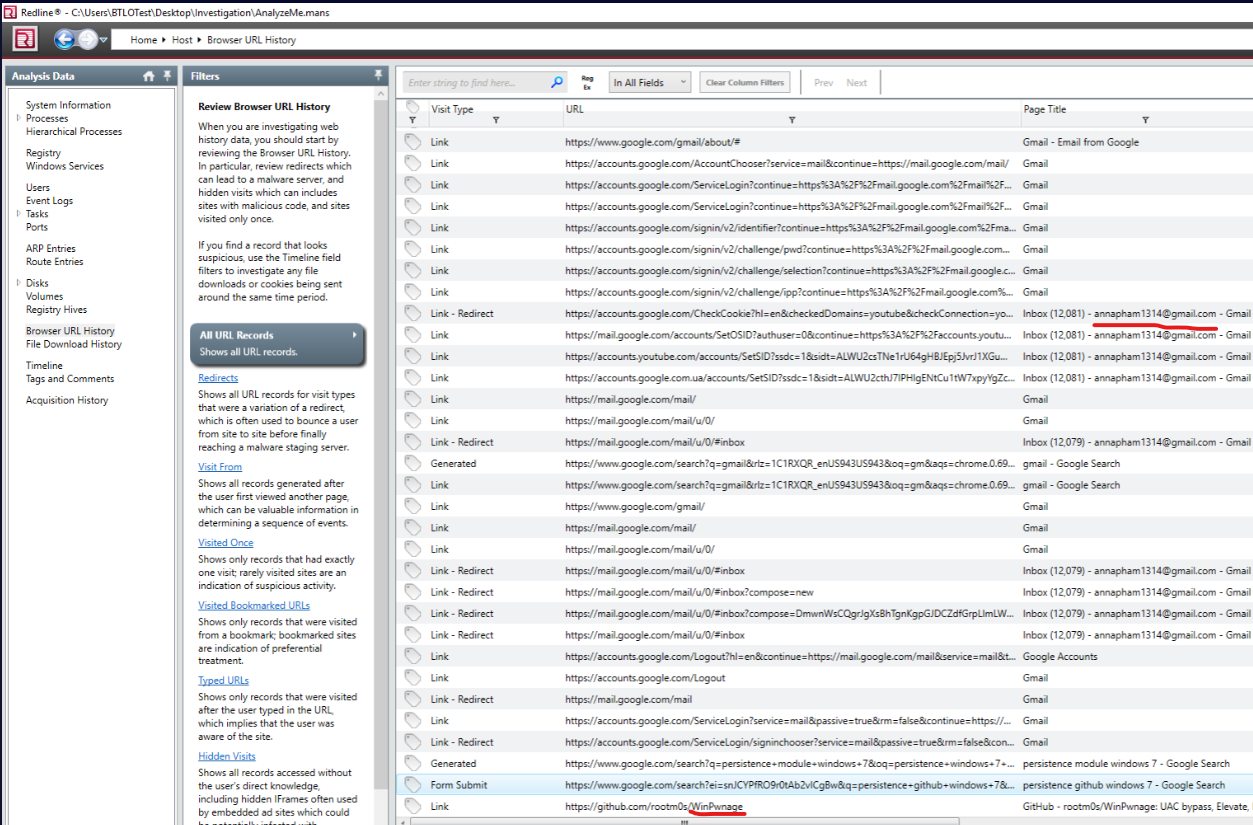Screen dimensions: 1253x825
Task: Open the Visit Type column filter
Action: 496,120
